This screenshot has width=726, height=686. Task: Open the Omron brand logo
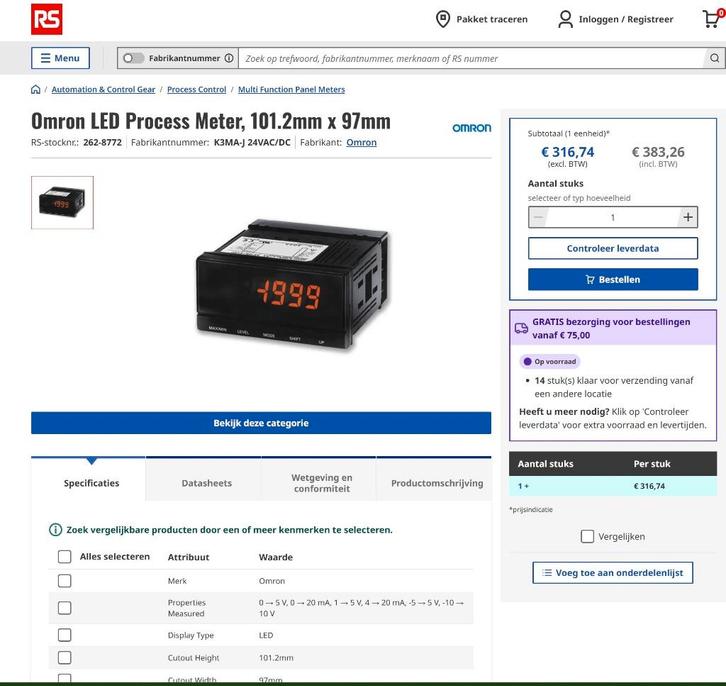[x=471, y=127]
